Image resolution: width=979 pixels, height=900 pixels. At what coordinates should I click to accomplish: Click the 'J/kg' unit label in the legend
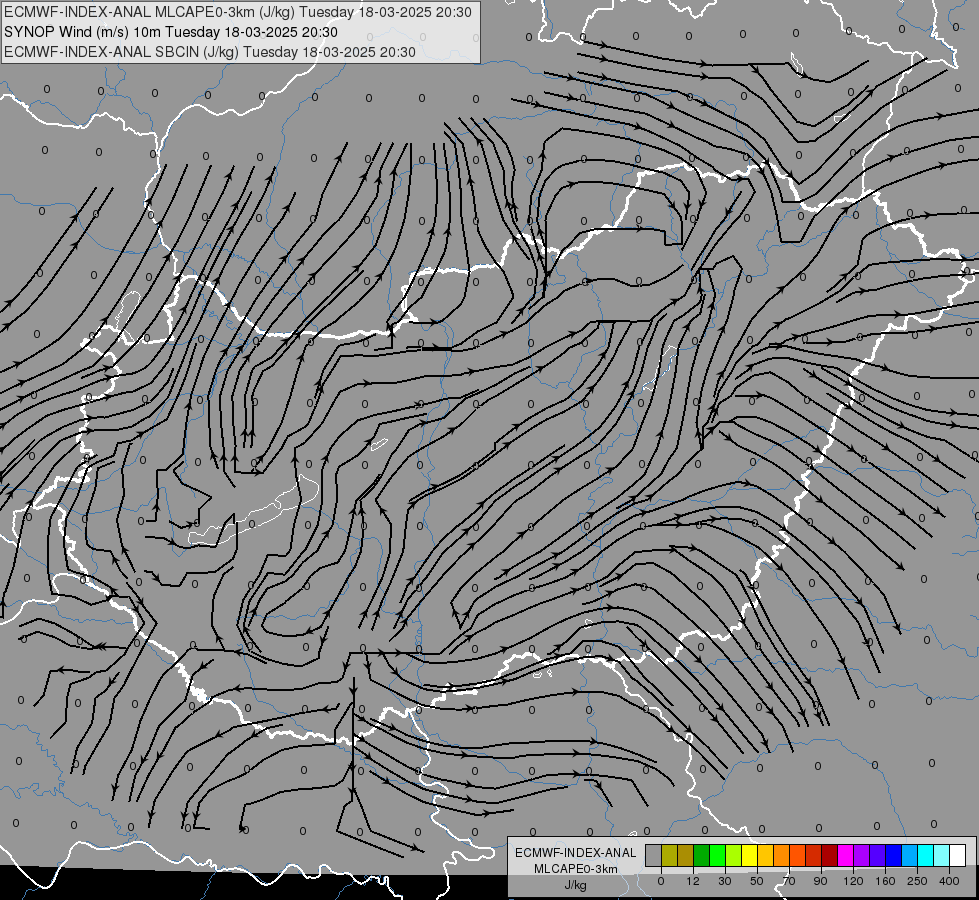(x=576, y=885)
